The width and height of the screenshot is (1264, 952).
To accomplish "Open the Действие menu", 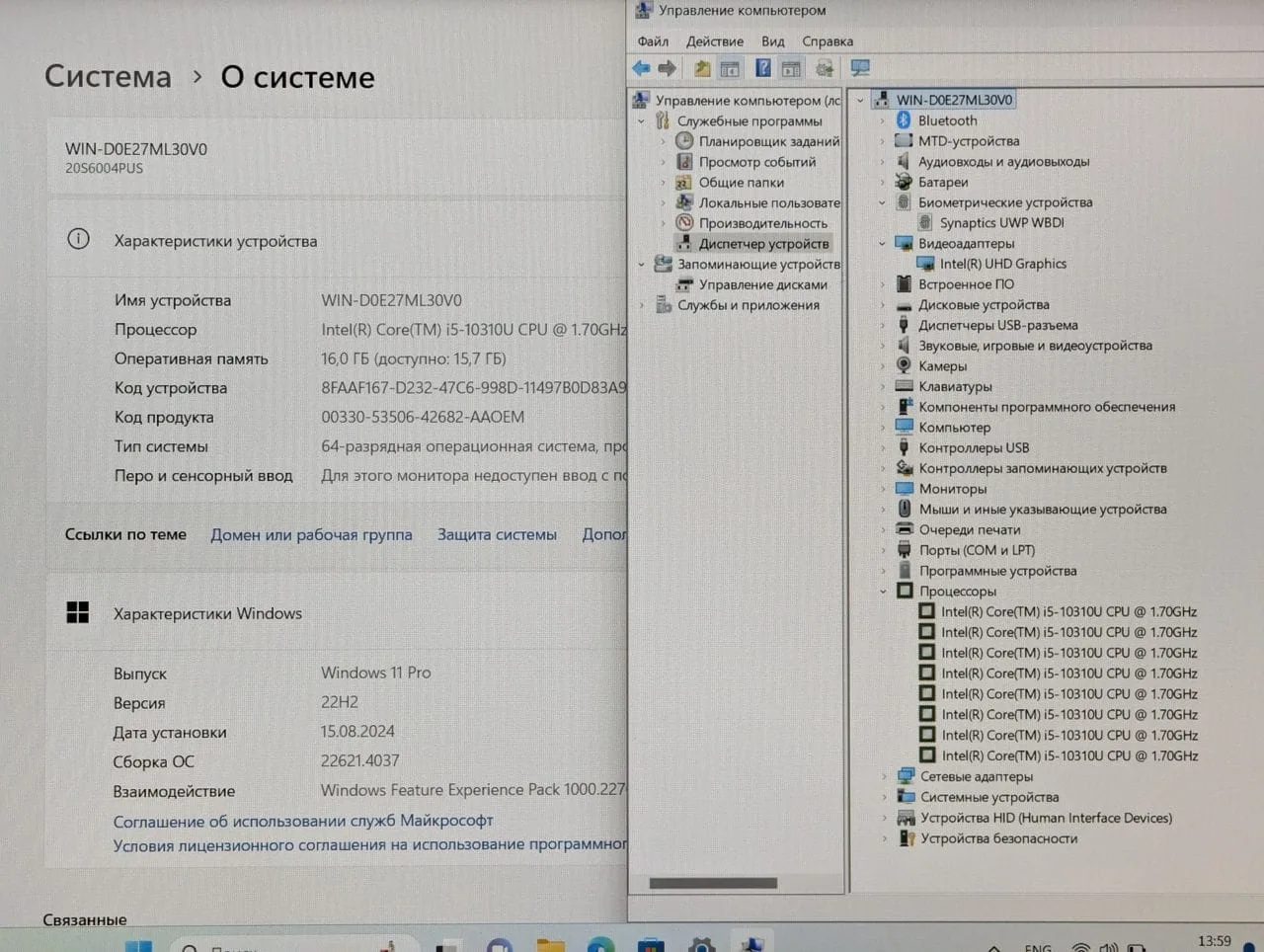I will tap(715, 41).
